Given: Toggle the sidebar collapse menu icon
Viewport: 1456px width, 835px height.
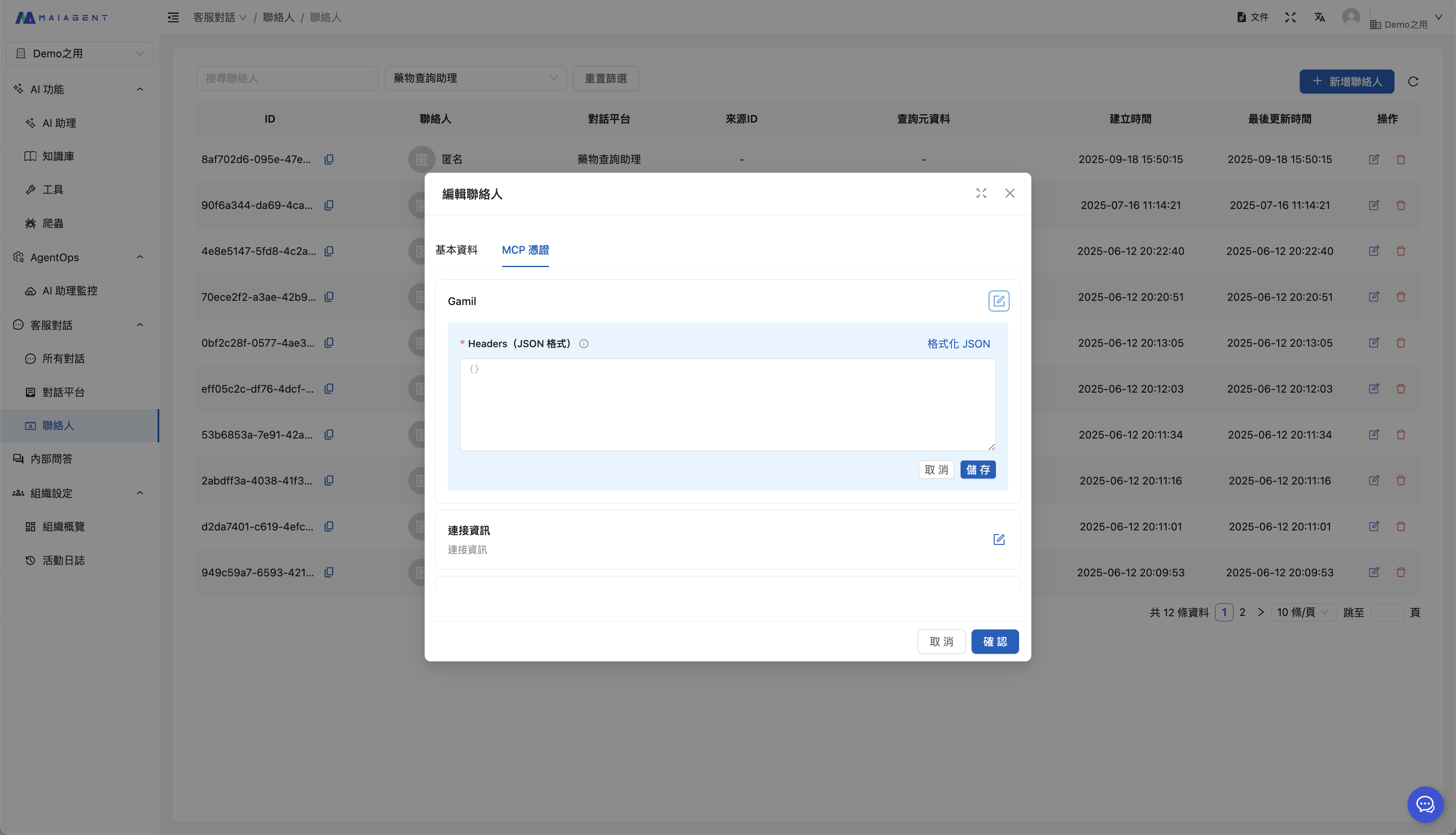Looking at the screenshot, I should (173, 17).
